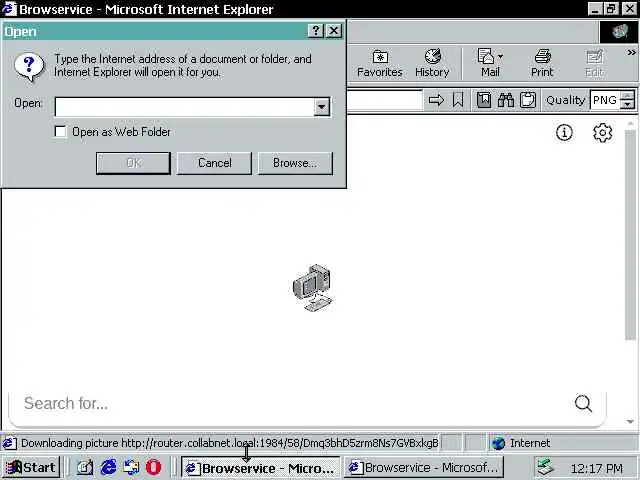Viewport: 640px width, 480px height.
Task: Click the Show Desktop quick launch icon
Action: (x=85, y=467)
